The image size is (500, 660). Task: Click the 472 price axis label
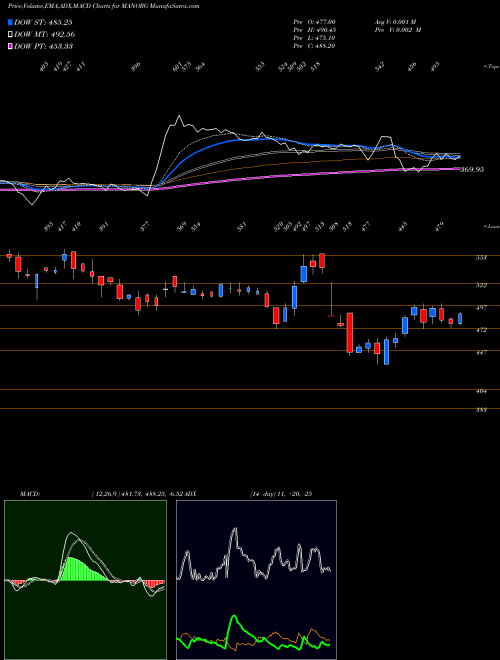(x=481, y=330)
